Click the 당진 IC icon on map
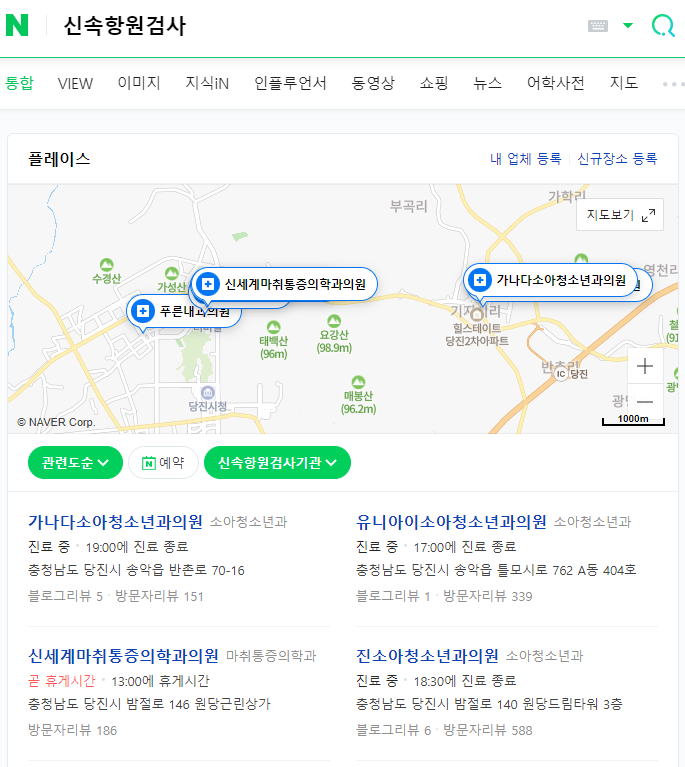Screen dimensions: 685x767 point(561,374)
